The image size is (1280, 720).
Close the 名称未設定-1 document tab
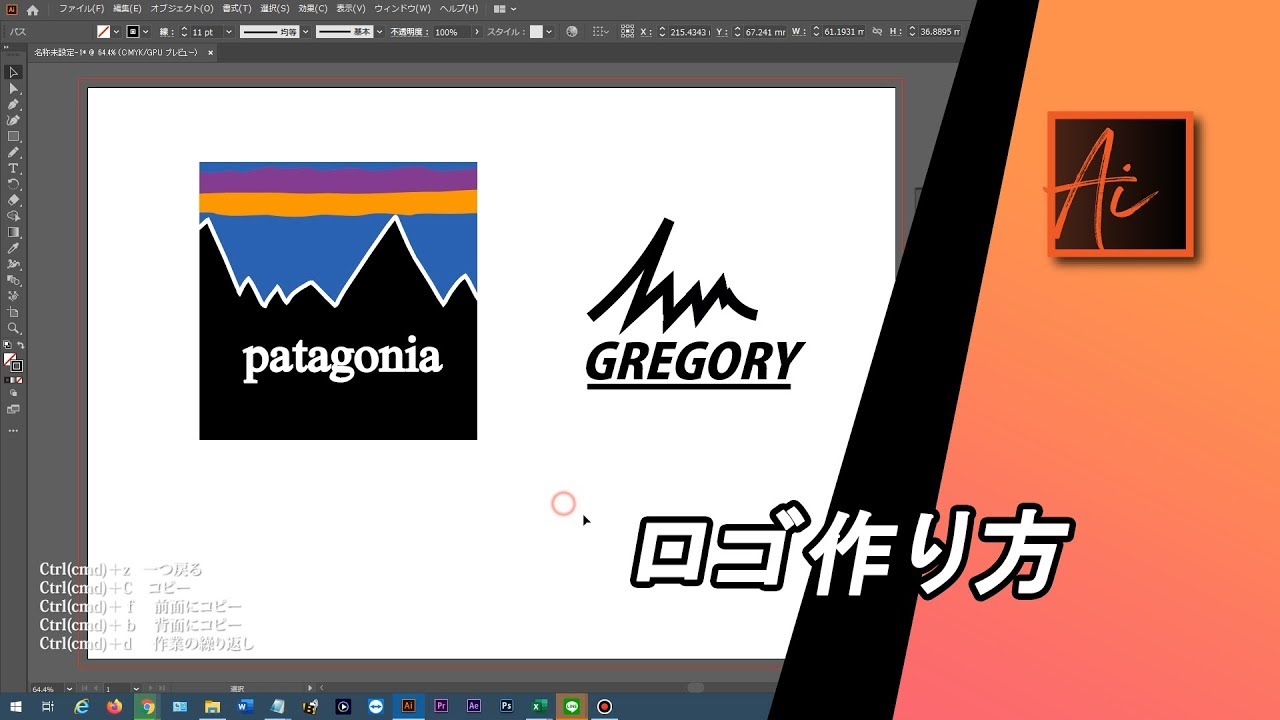tap(210, 52)
